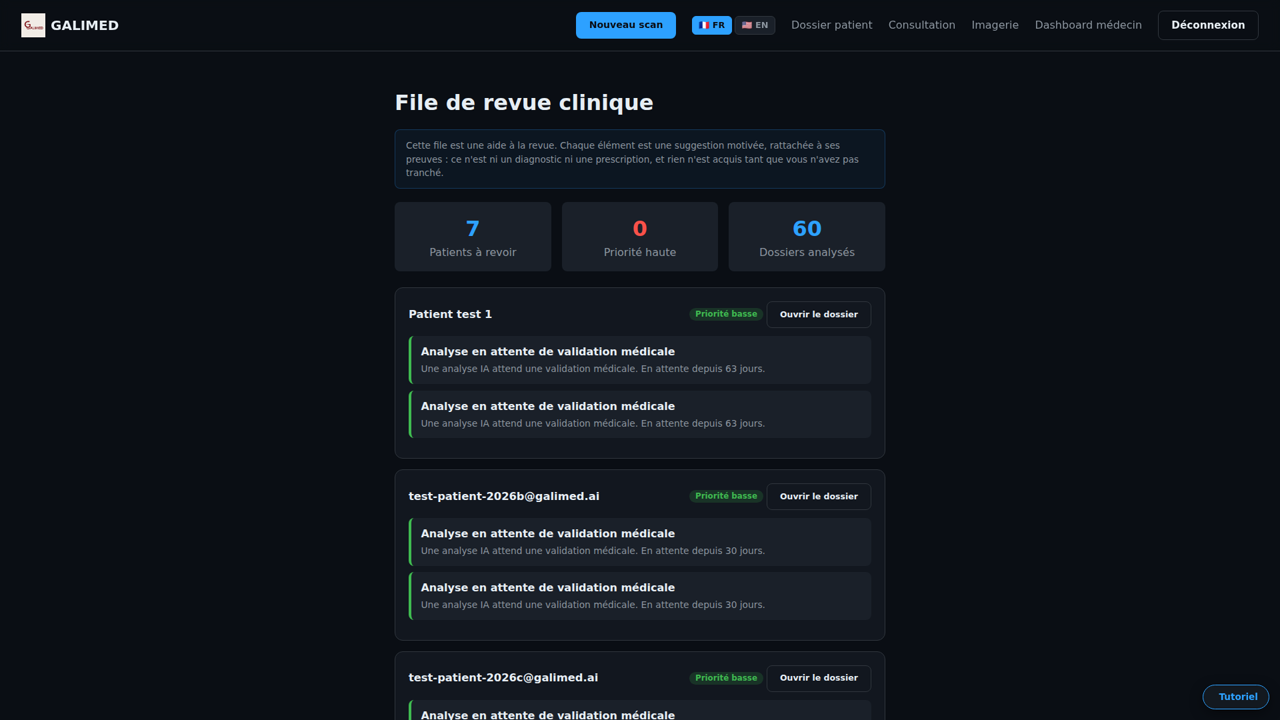Switch language to FR

tap(712, 25)
